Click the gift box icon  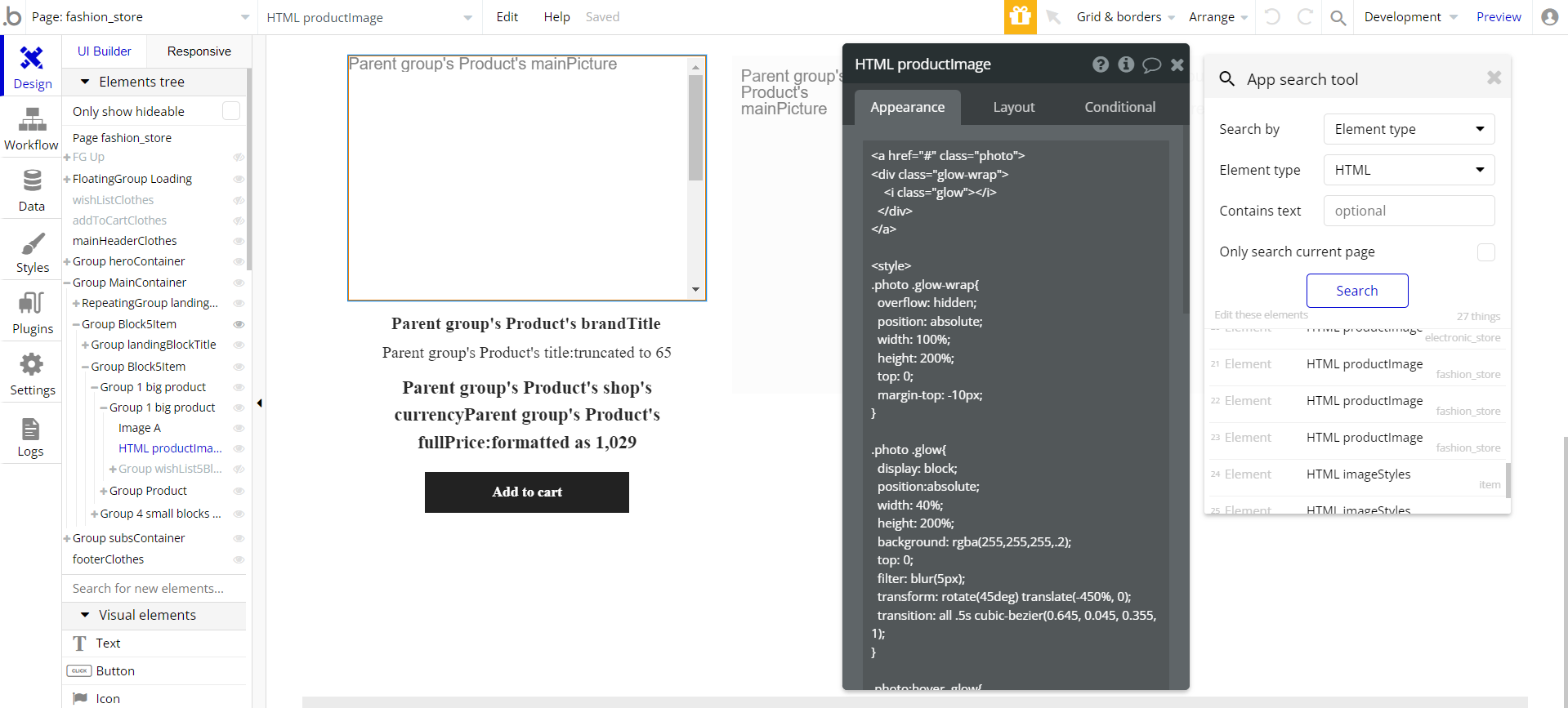(x=1020, y=16)
